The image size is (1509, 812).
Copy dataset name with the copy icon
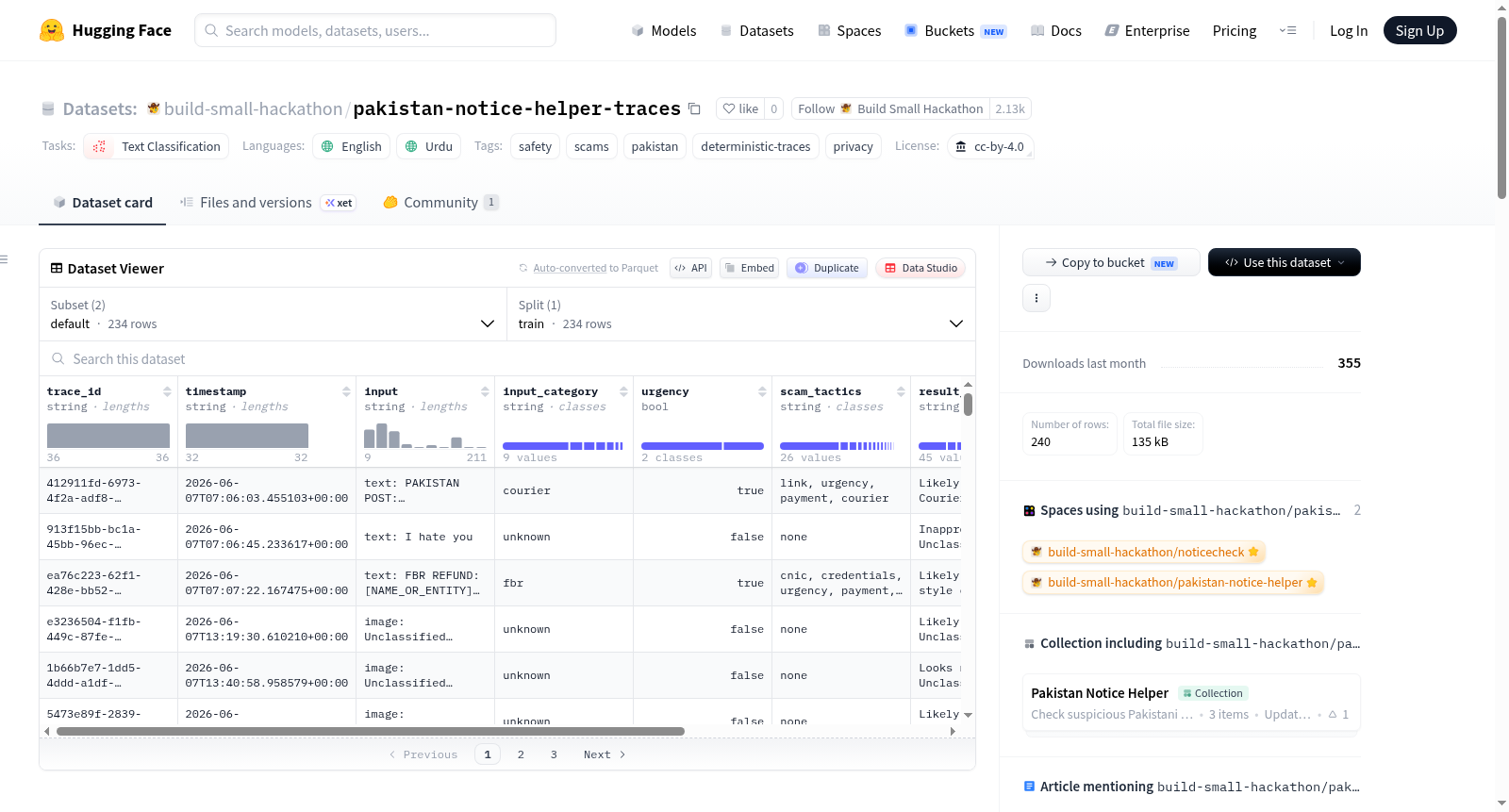pyautogui.click(x=694, y=109)
